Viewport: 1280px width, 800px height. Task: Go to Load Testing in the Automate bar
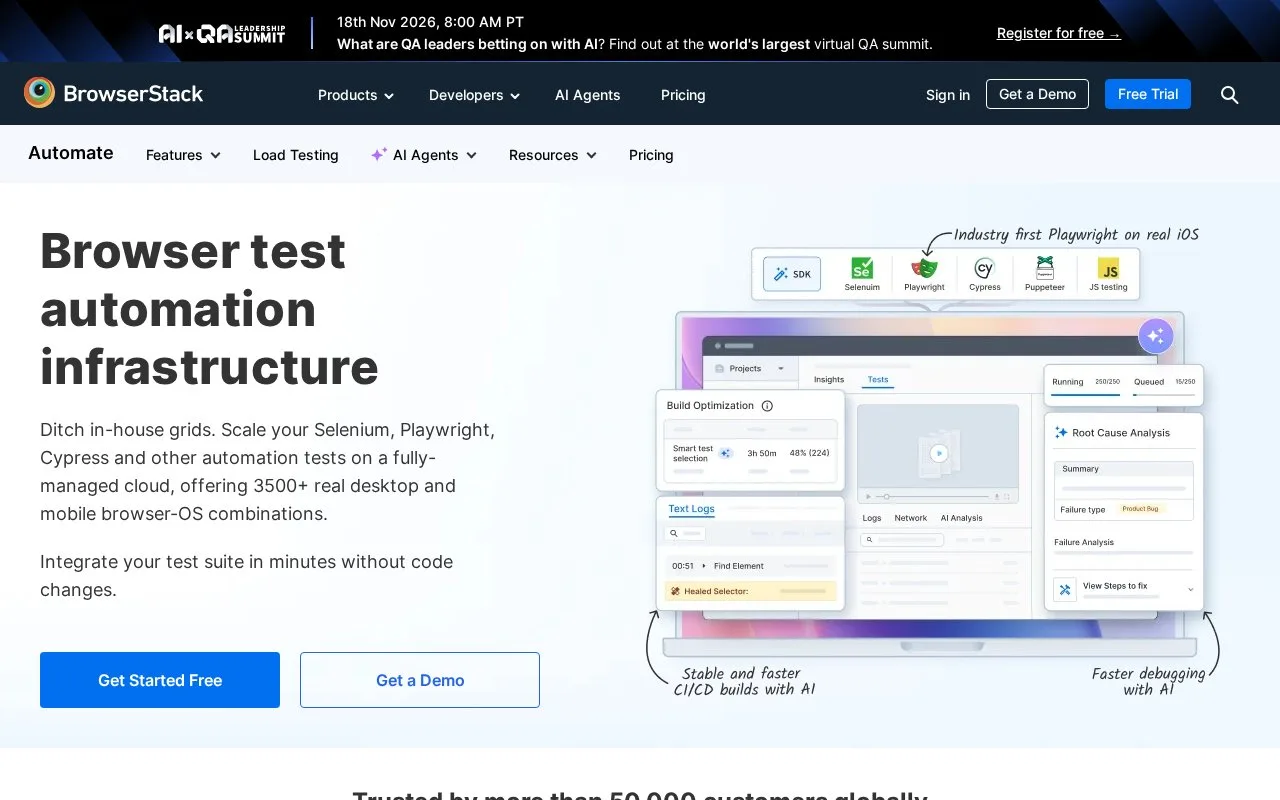pyautogui.click(x=296, y=155)
